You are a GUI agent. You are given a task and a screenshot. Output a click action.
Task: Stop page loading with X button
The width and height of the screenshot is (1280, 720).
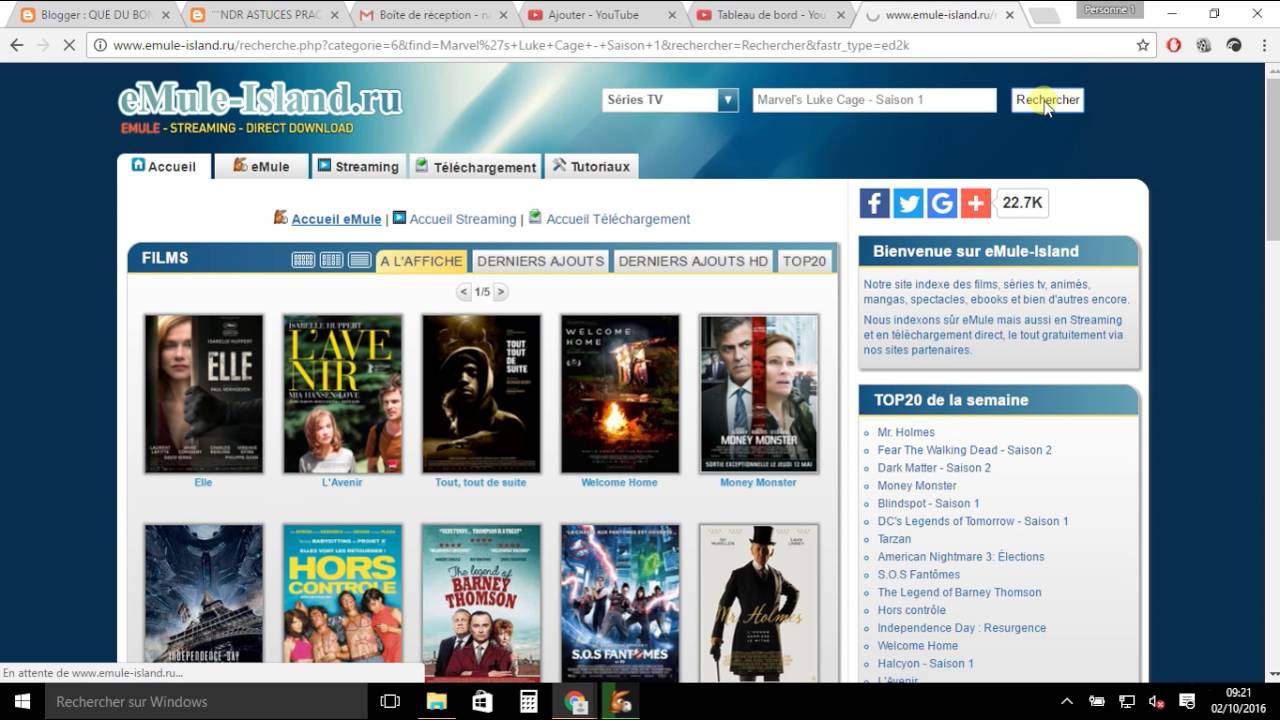[x=70, y=45]
